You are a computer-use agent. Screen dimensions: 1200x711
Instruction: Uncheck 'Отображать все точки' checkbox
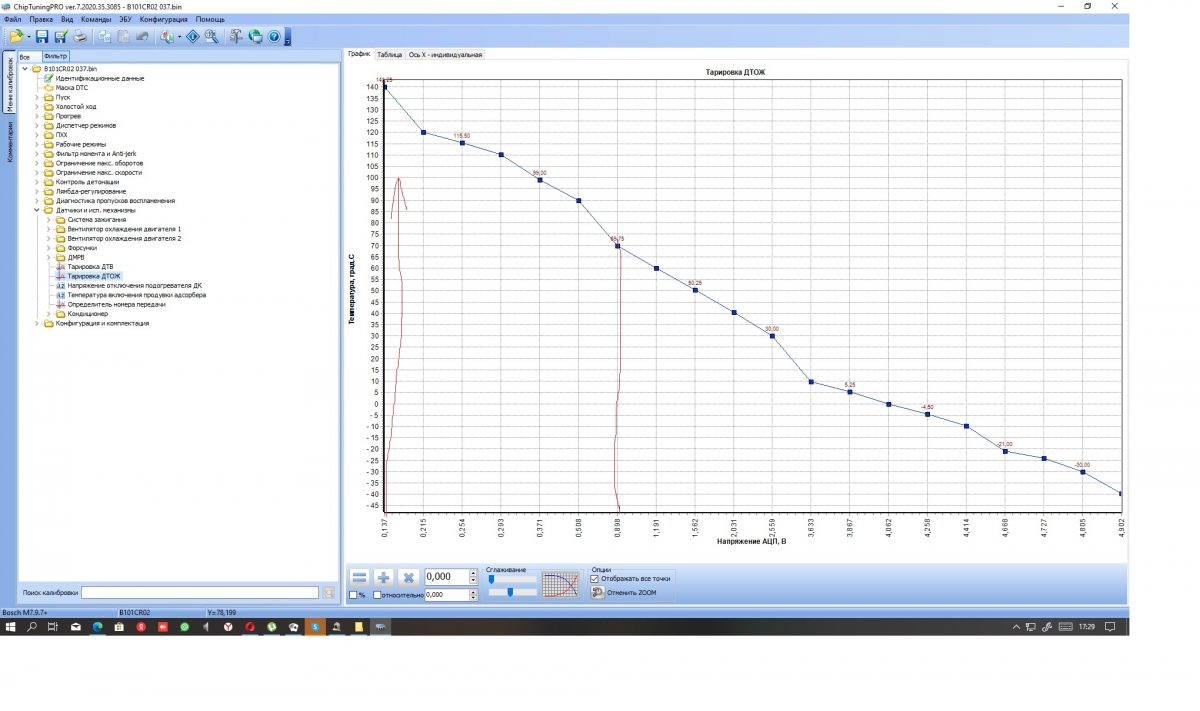click(596, 578)
